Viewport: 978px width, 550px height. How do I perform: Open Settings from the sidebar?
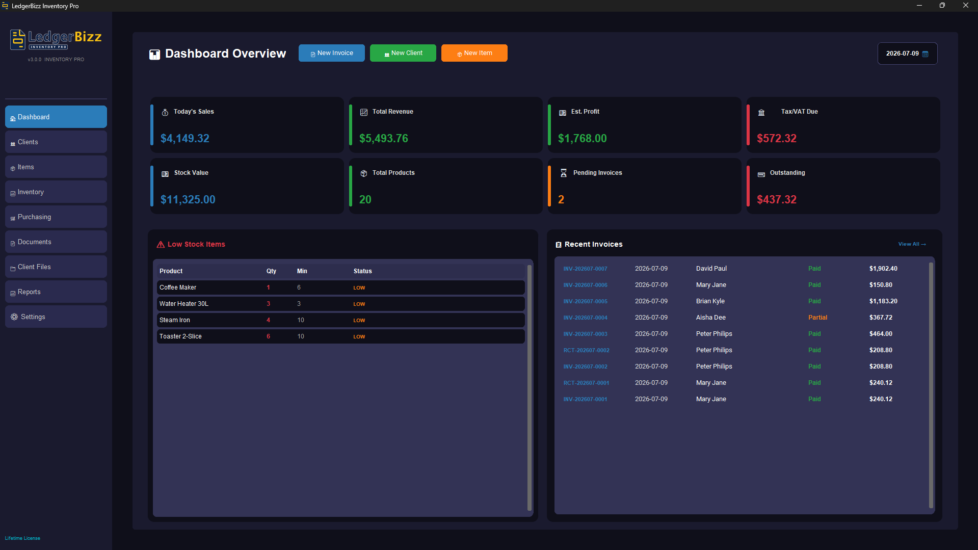pyautogui.click(x=56, y=316)
